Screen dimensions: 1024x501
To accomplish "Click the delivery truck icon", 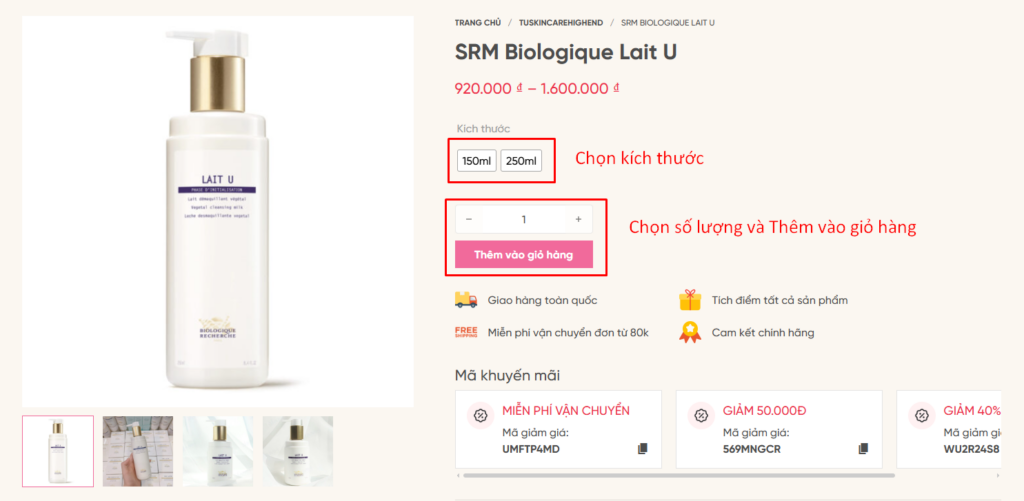I will point(466,299).
